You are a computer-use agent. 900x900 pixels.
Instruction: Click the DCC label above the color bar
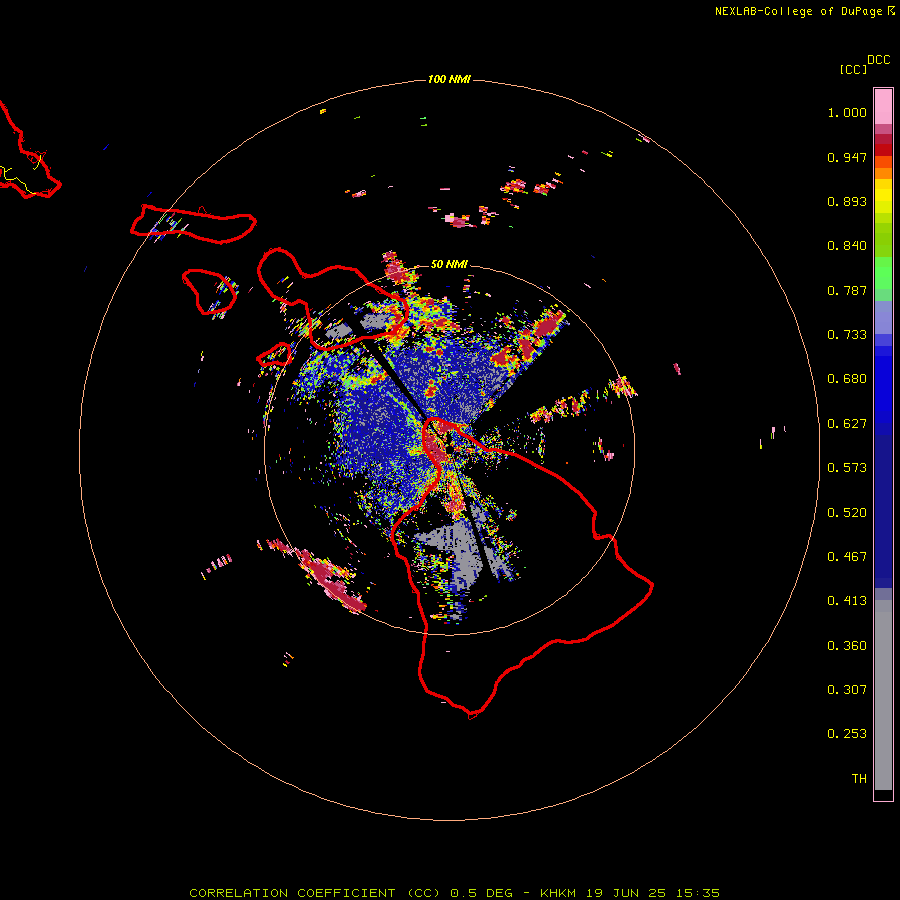tap(878, 60)
